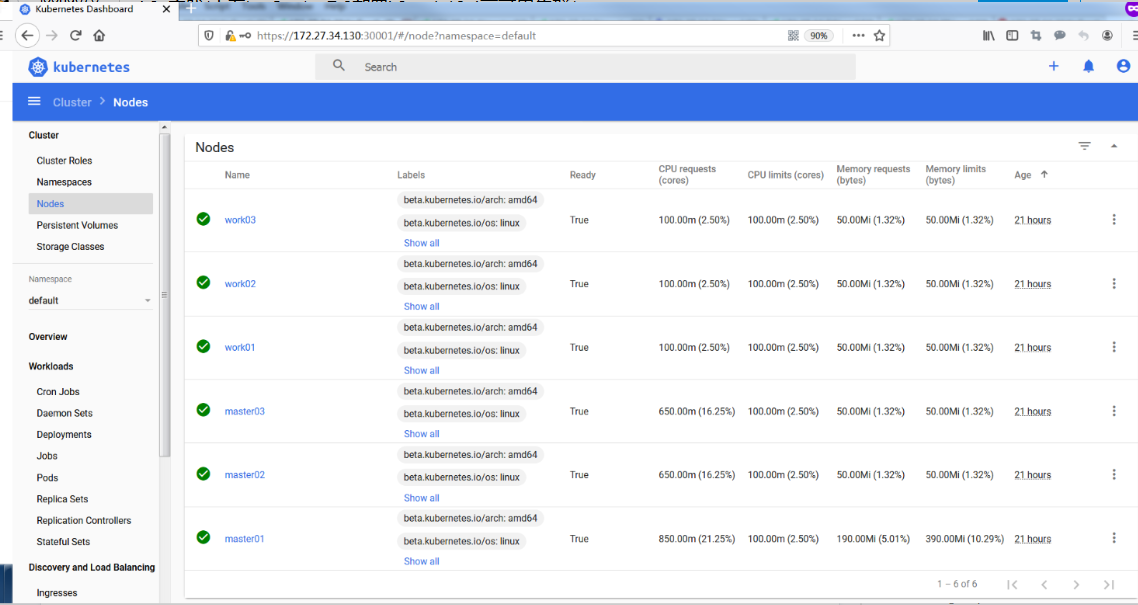This screenshot has height=605, width=1138.
Task: Click the search magnifier icon
Action: click(338, 65)
